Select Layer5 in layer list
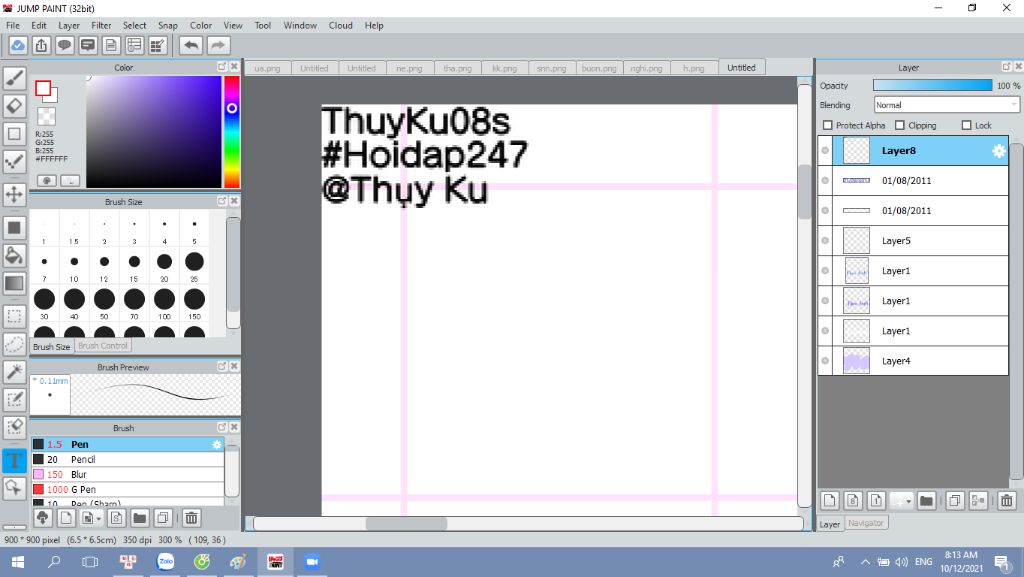 coord(913,241)
